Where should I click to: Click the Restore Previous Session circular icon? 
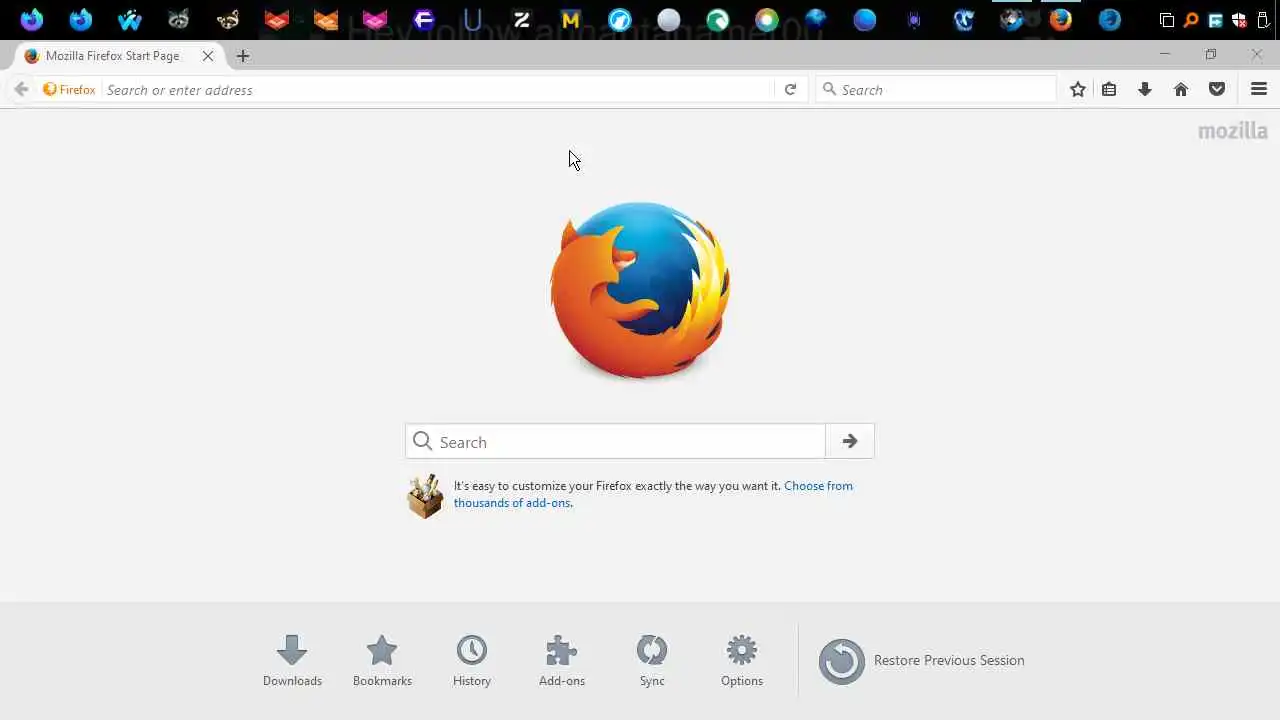click(842, 661)
